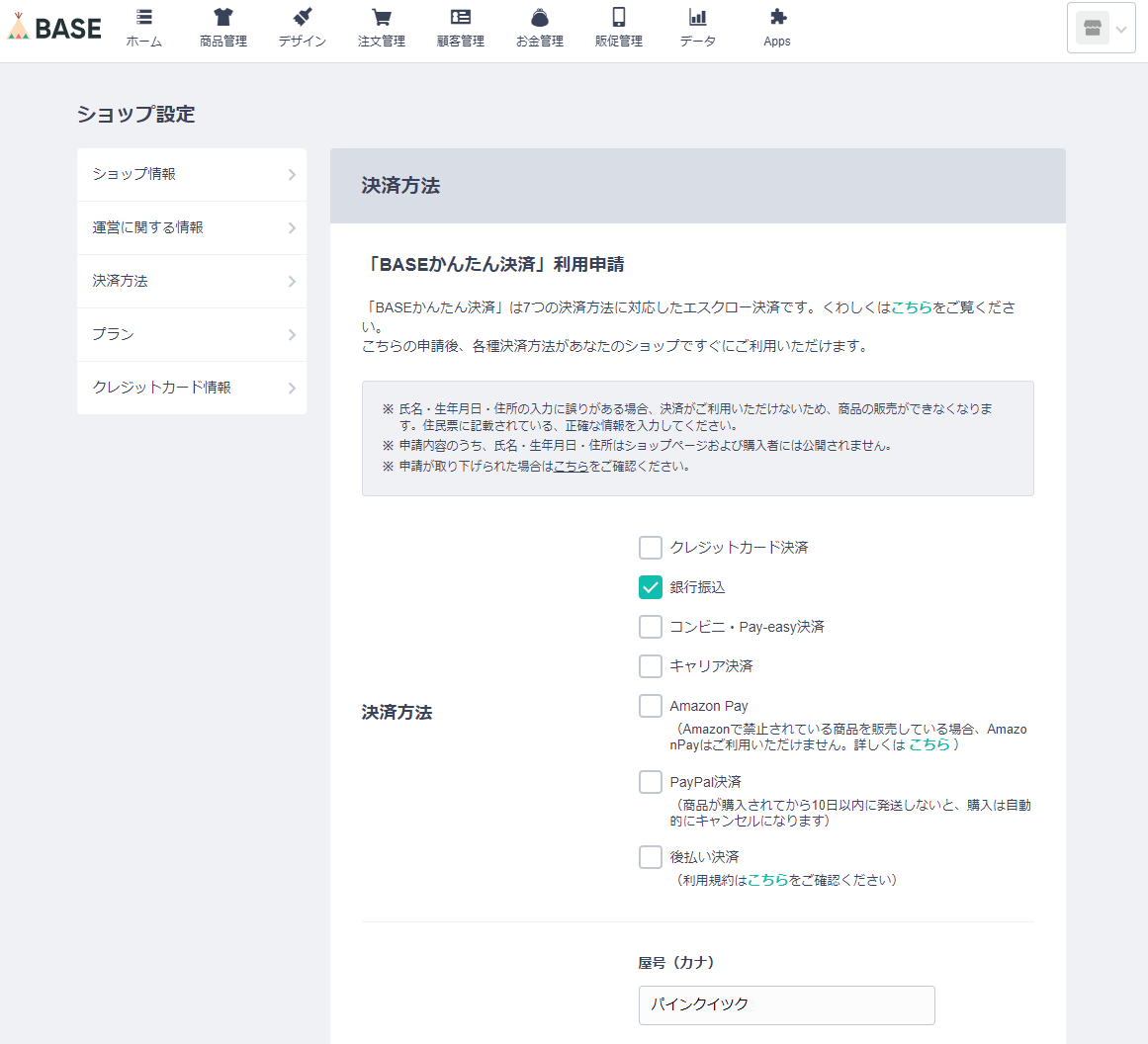Image resolution: width=1148 pixels, height=1044 pixels.
Task: Tick the Amazon Pay checkbox
Action: [650, 706]
